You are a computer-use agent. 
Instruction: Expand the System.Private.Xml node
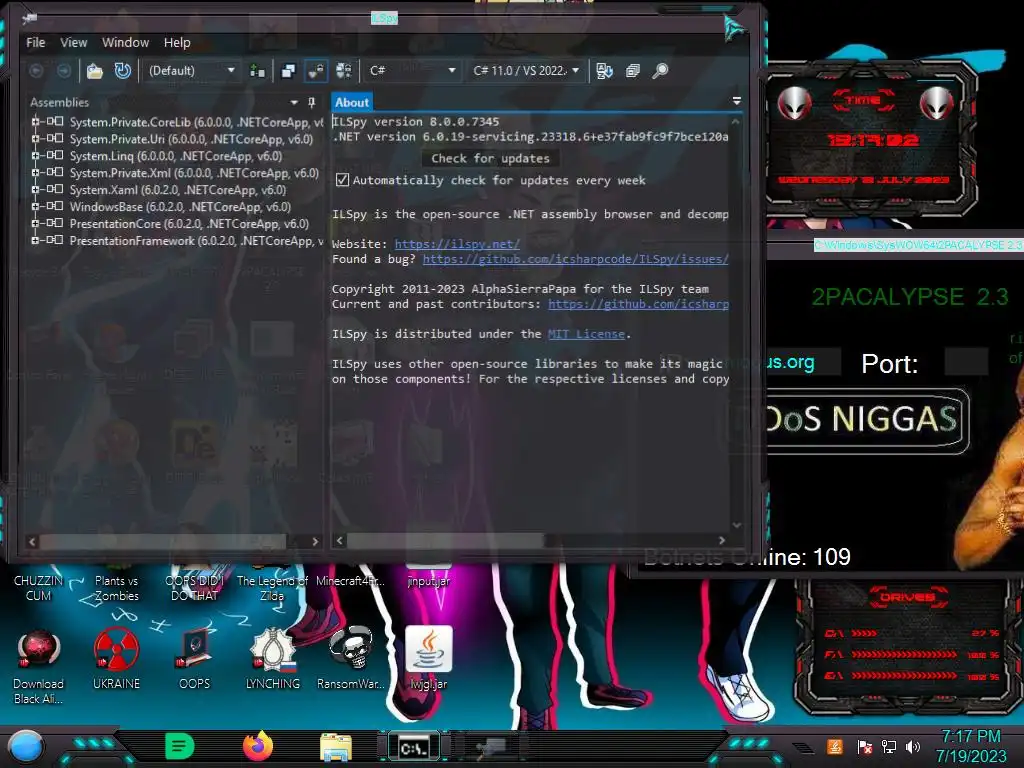[35, 172]
